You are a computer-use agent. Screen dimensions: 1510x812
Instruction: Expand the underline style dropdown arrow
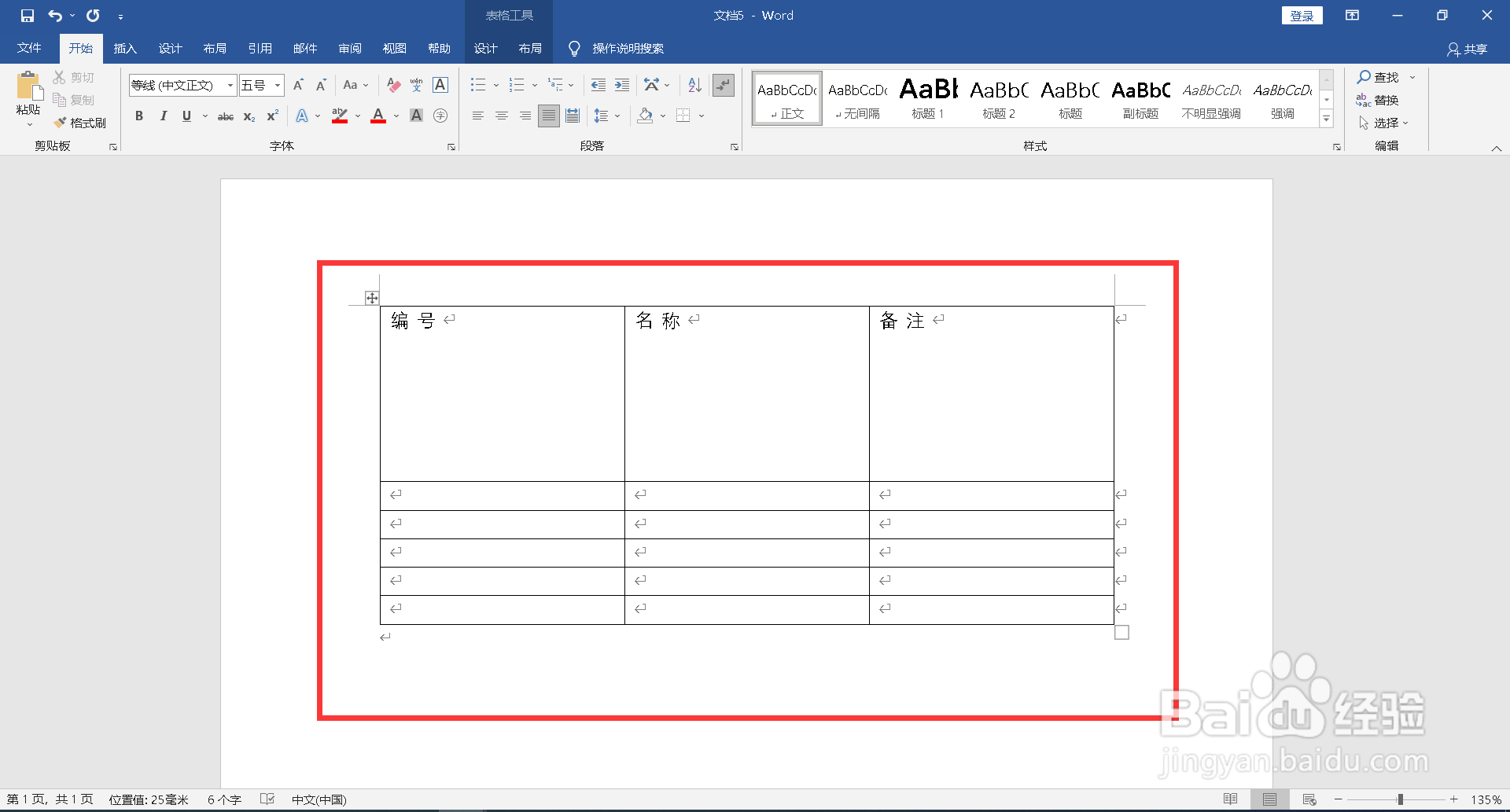tap(205, 116)
